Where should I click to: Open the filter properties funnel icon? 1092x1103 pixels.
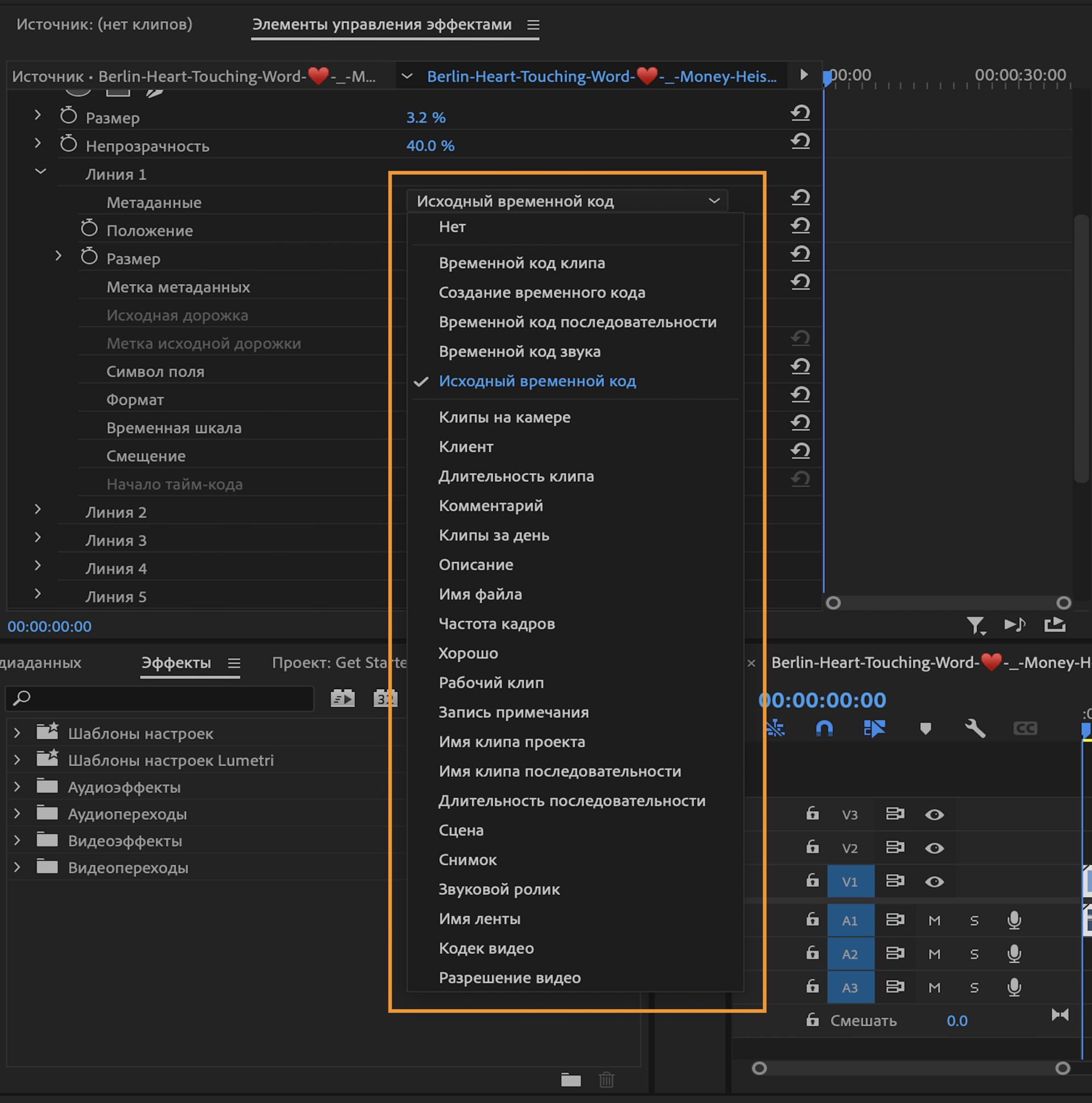point(976,626)
